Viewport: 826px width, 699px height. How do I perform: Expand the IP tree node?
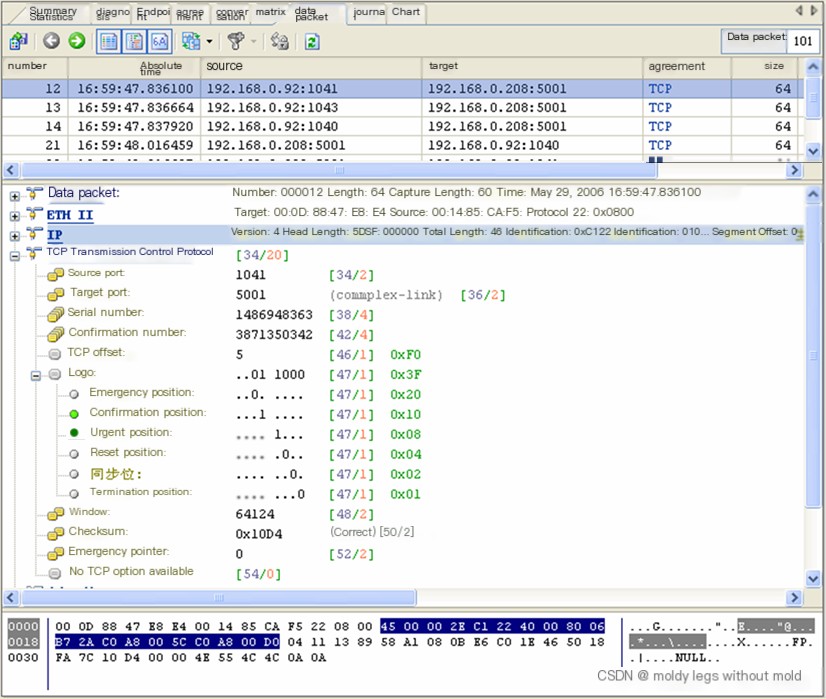[x=15, y=236]
